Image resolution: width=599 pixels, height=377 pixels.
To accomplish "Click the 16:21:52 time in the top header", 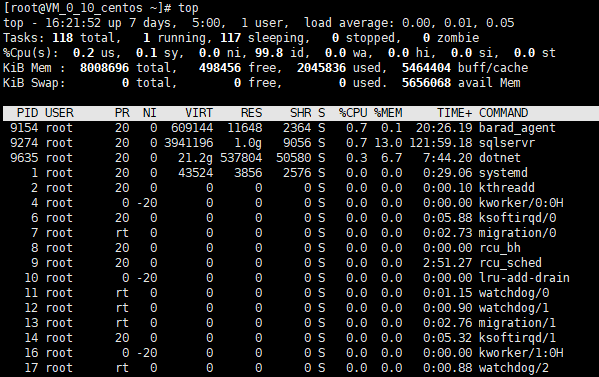I will [73, 23].
